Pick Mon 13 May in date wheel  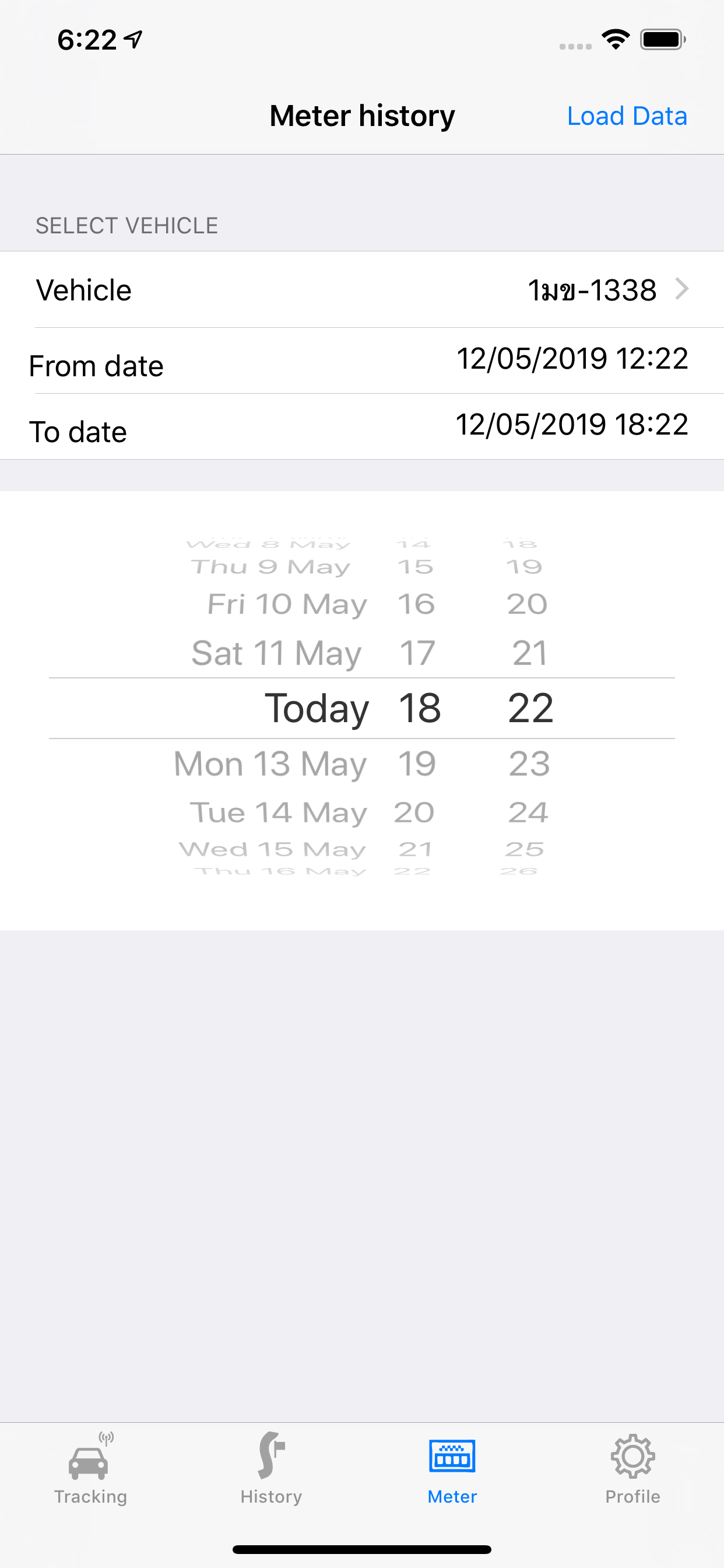270,764
